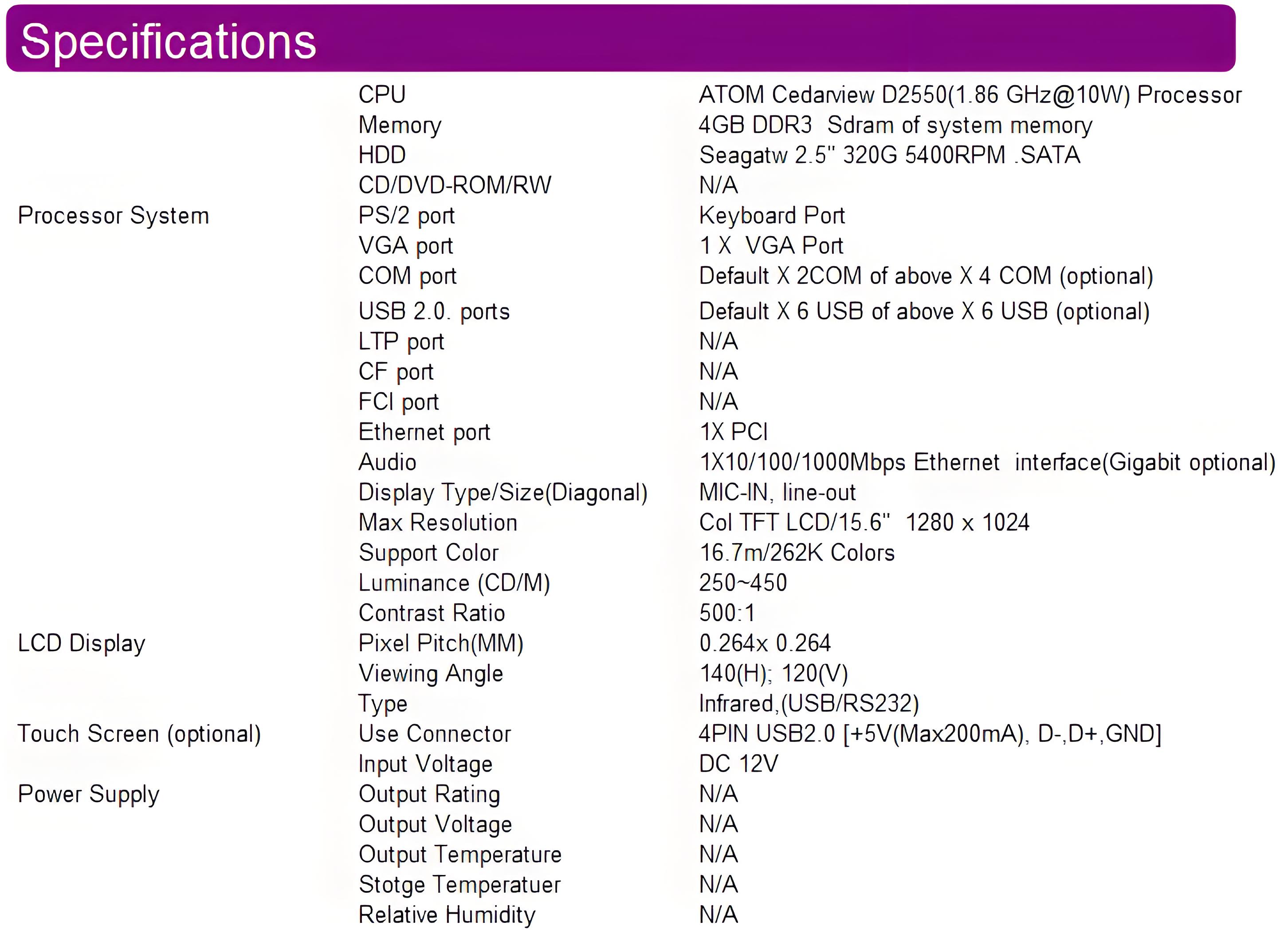Click the Keyboard Port value text
The image size is (1288, 930).
[x=772, y=216]
